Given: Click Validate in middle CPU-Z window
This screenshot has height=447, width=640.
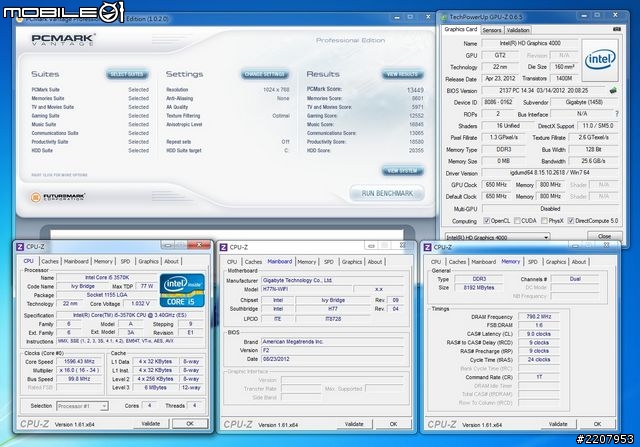Looking at the screenshot, I should click(354, 424).
